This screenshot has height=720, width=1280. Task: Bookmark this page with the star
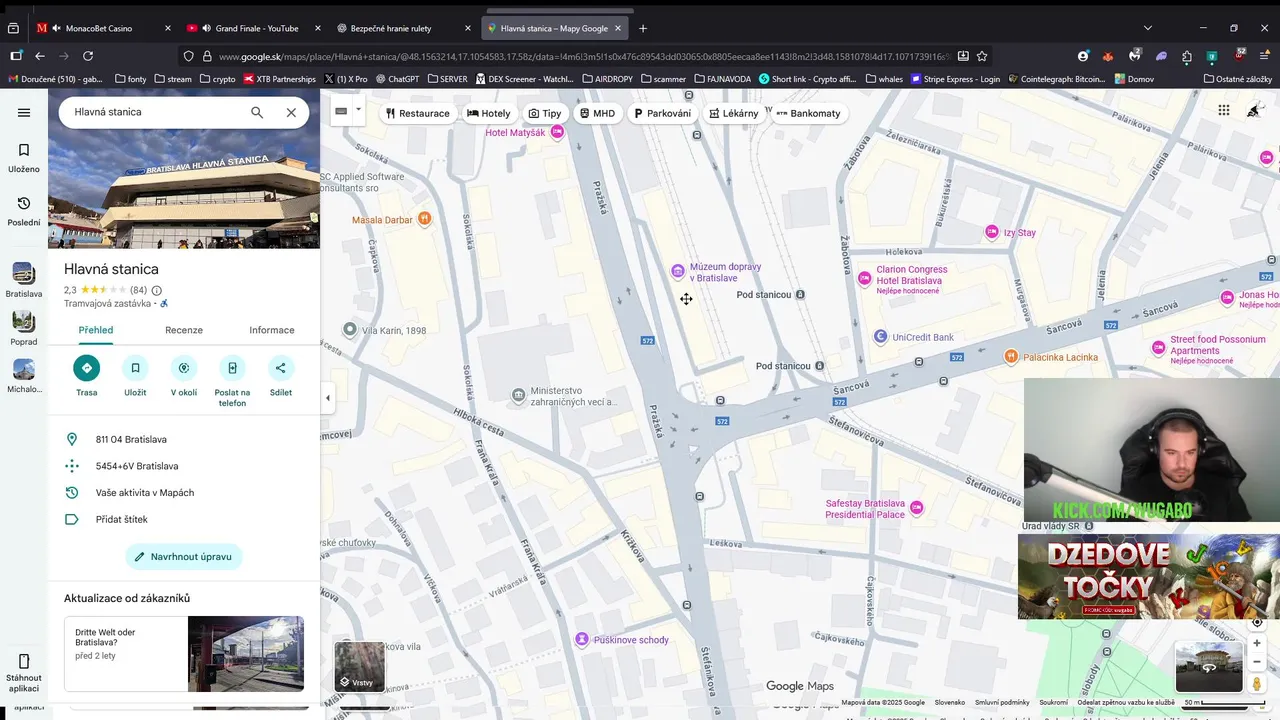pyautogui.click(x=982, y=56)
